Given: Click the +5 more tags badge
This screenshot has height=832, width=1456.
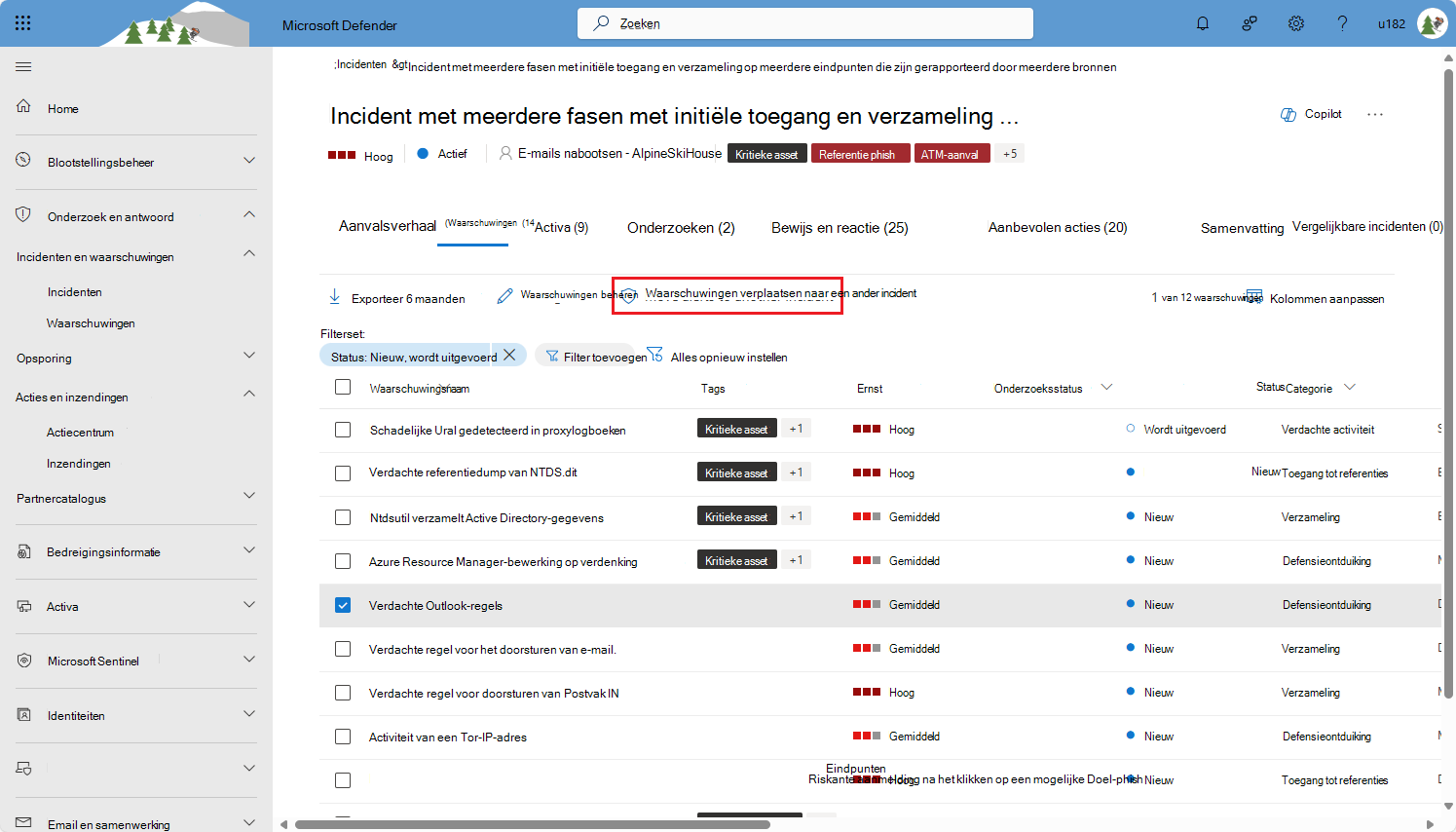Looking at the screenshot, I should click(x=1010, y=154).
